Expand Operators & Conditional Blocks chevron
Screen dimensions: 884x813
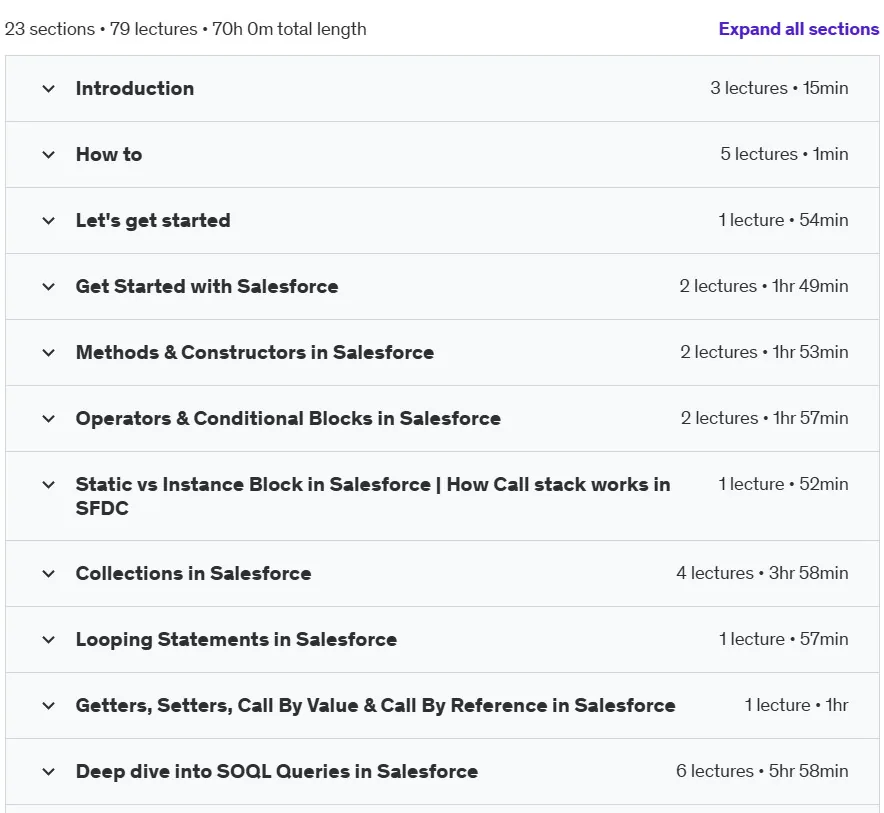pos(48,418)
